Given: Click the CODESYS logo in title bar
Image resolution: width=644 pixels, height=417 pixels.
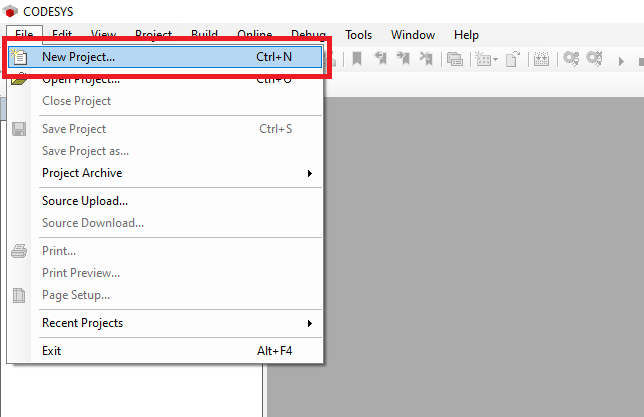Looking at the screenshot, I should coord(11,11).
